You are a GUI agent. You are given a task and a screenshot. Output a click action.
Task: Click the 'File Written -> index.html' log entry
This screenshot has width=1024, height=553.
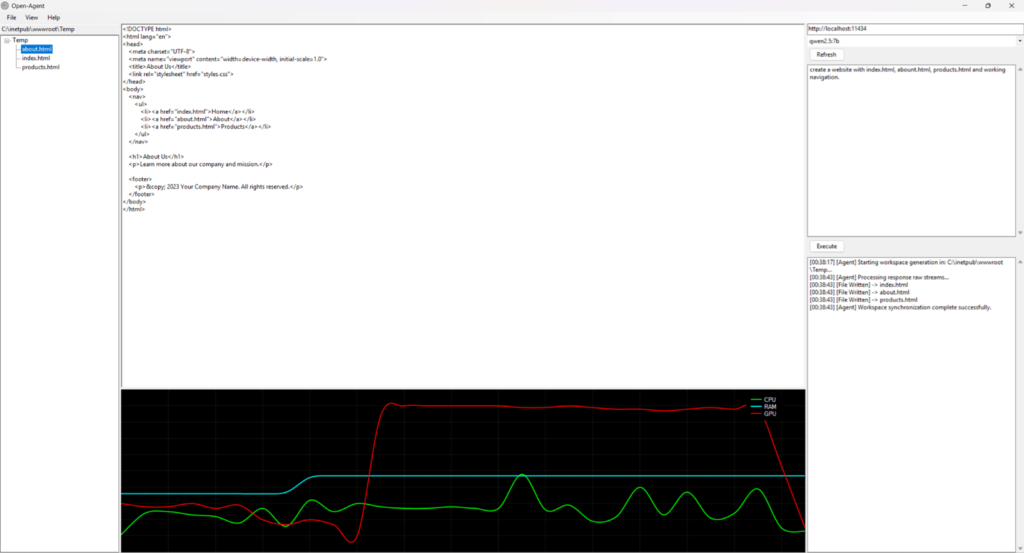(859, 285)
